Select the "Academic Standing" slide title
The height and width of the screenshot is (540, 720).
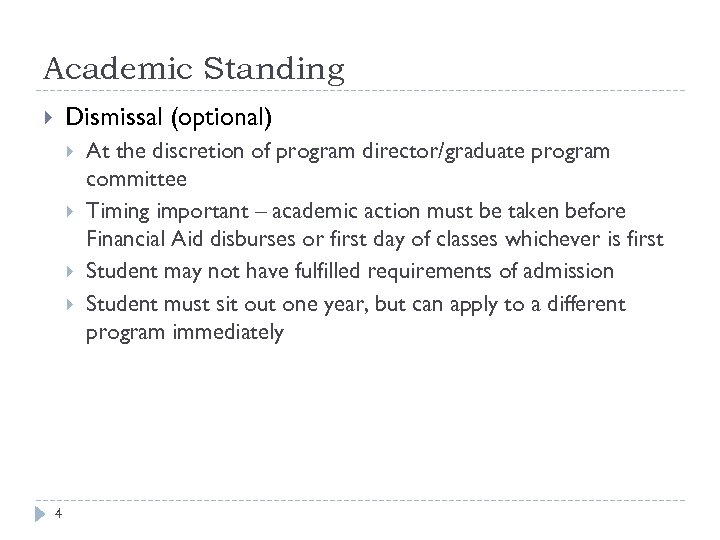click(x=194, y=69)
